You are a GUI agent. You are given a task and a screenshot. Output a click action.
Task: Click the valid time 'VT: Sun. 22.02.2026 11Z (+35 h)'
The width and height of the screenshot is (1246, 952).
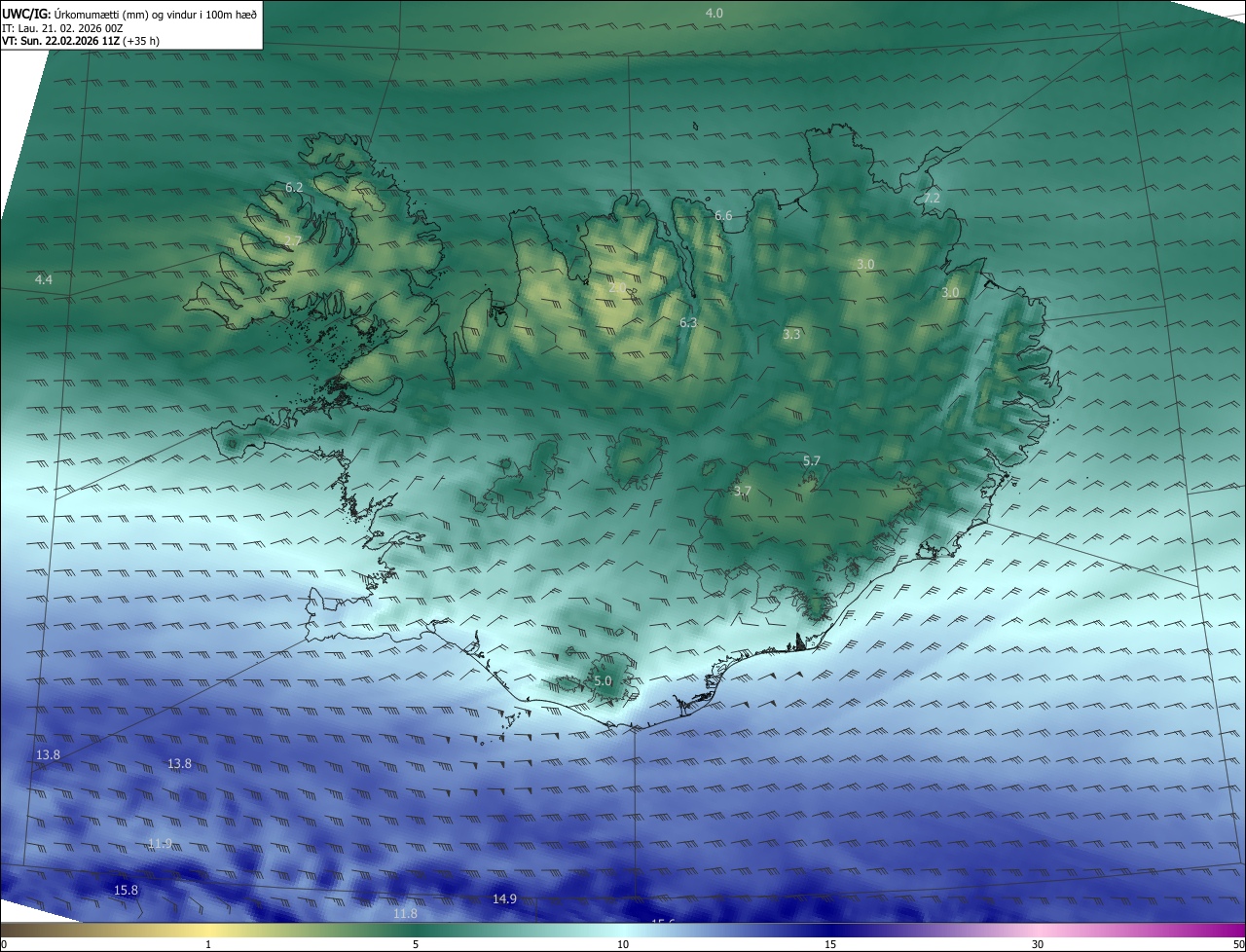point(82,42)
